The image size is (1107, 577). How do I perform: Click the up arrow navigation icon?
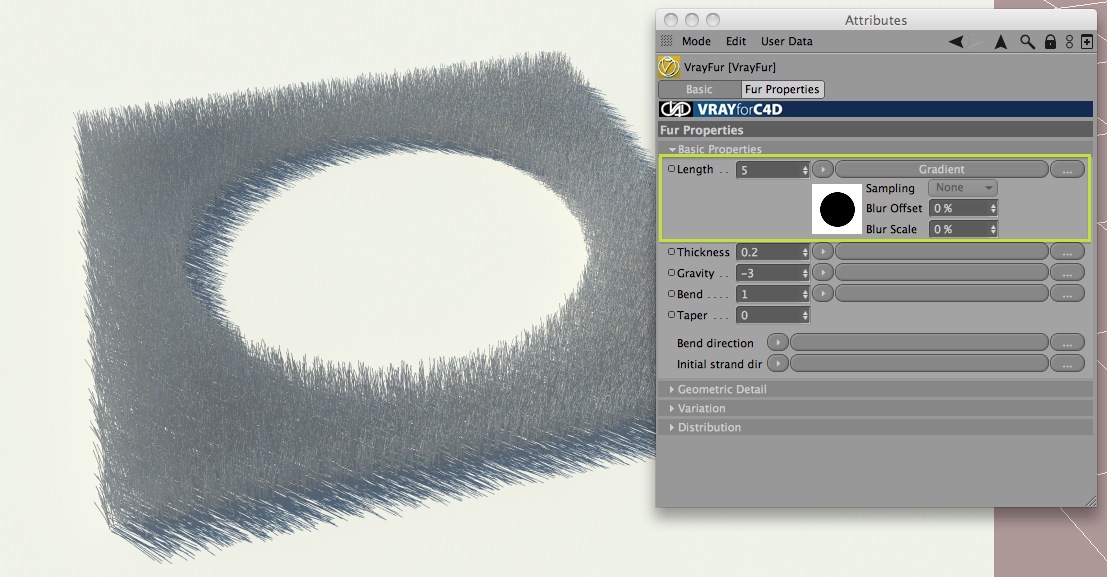pos(1000,42)
